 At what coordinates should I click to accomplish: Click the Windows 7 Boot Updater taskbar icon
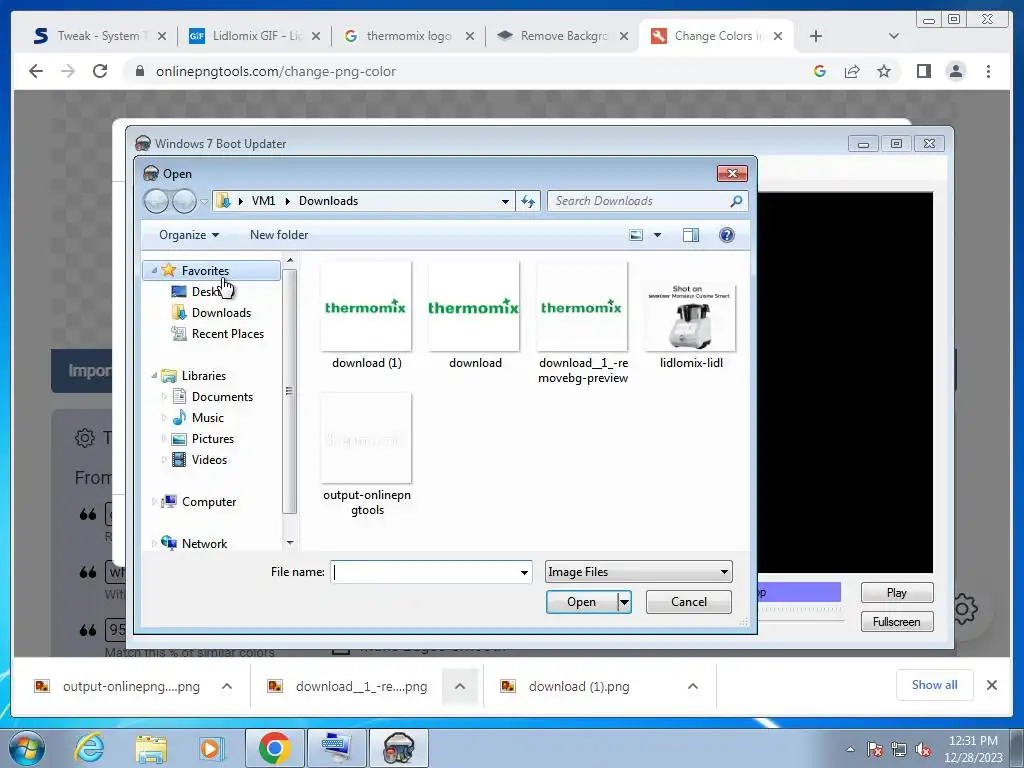(x=399, y=748)
